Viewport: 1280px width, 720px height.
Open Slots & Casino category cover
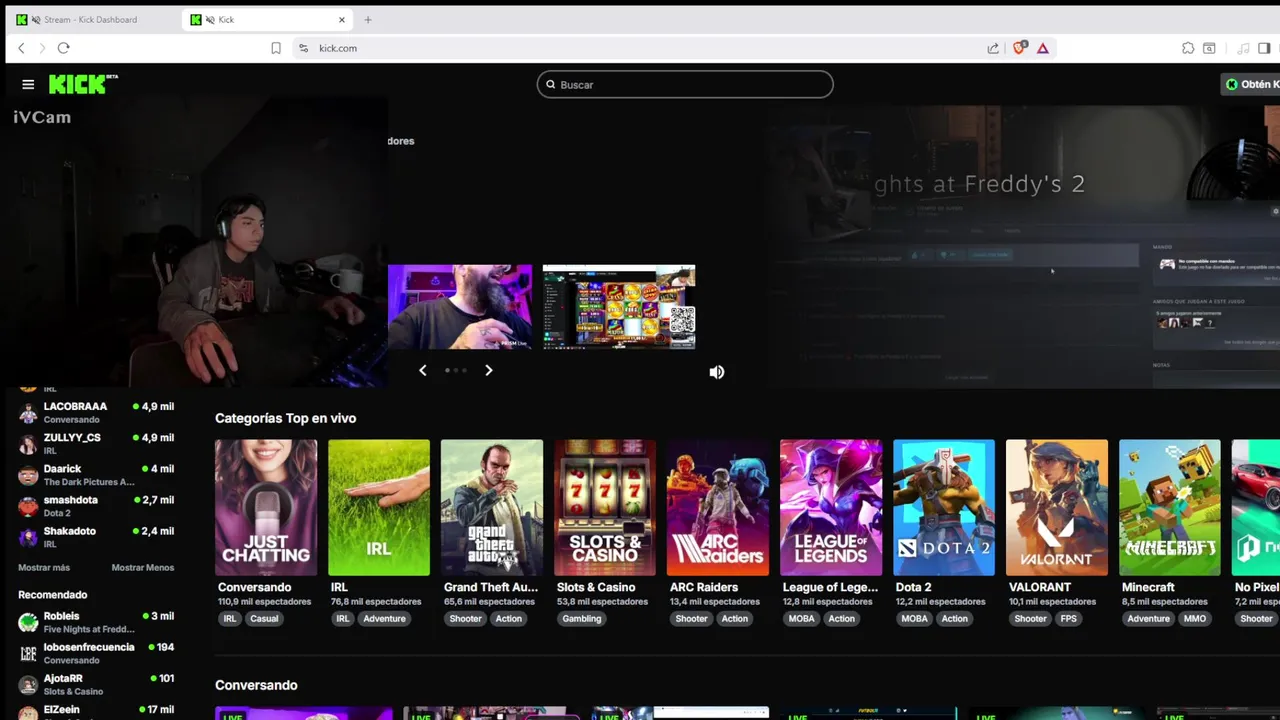(x=605, y=508)
